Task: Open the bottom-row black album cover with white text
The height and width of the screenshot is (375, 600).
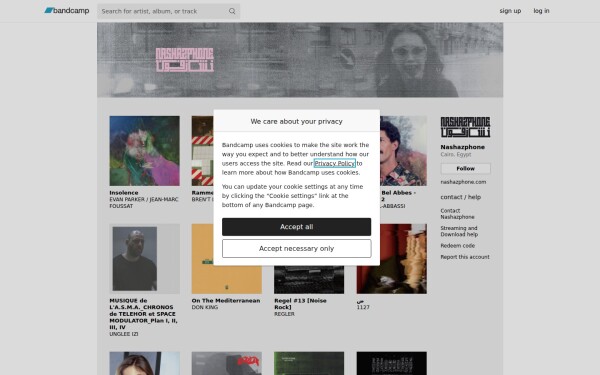Action: (392, 363)
